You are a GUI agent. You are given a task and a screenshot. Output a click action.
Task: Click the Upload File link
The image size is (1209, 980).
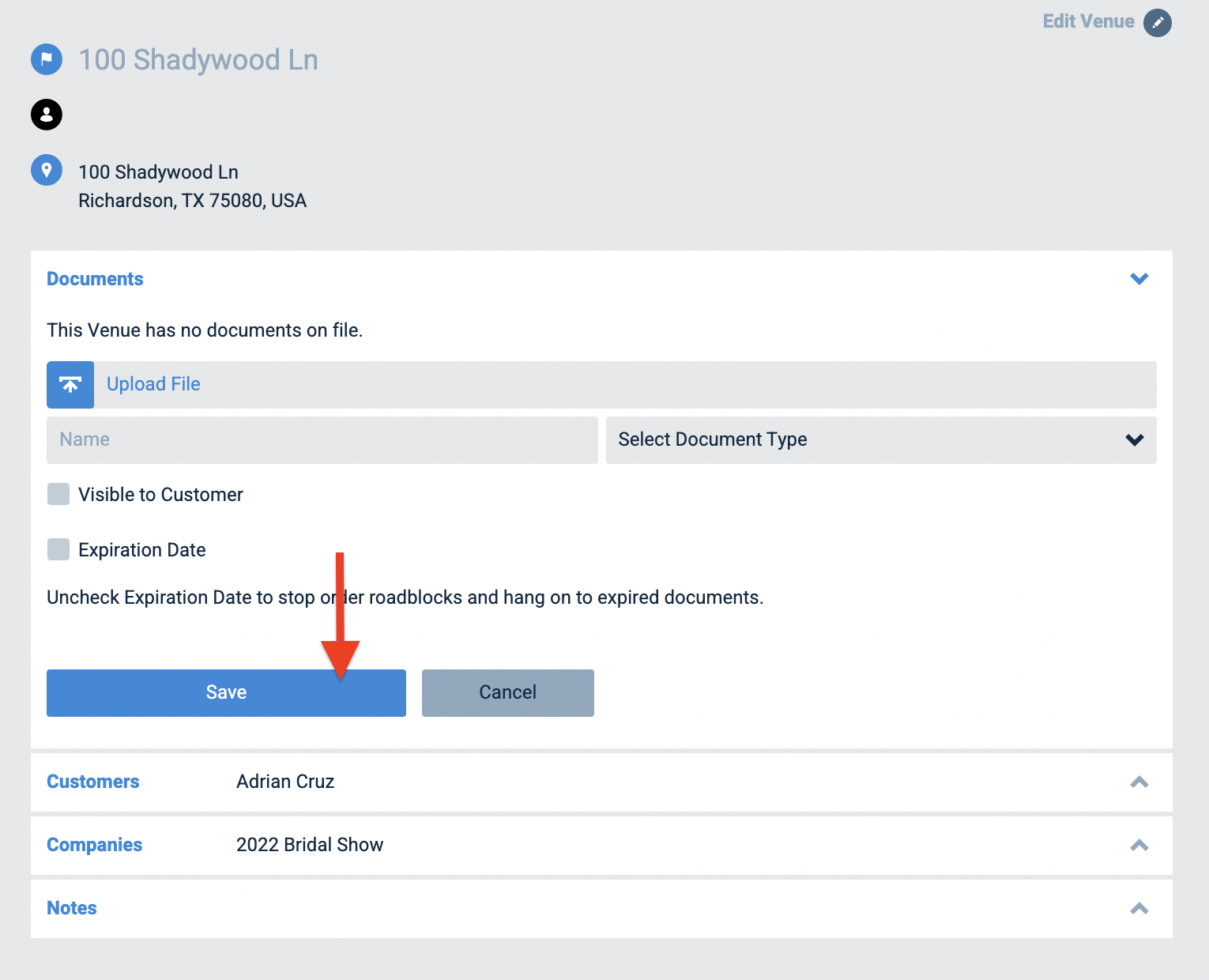click(x=153, y=384)
